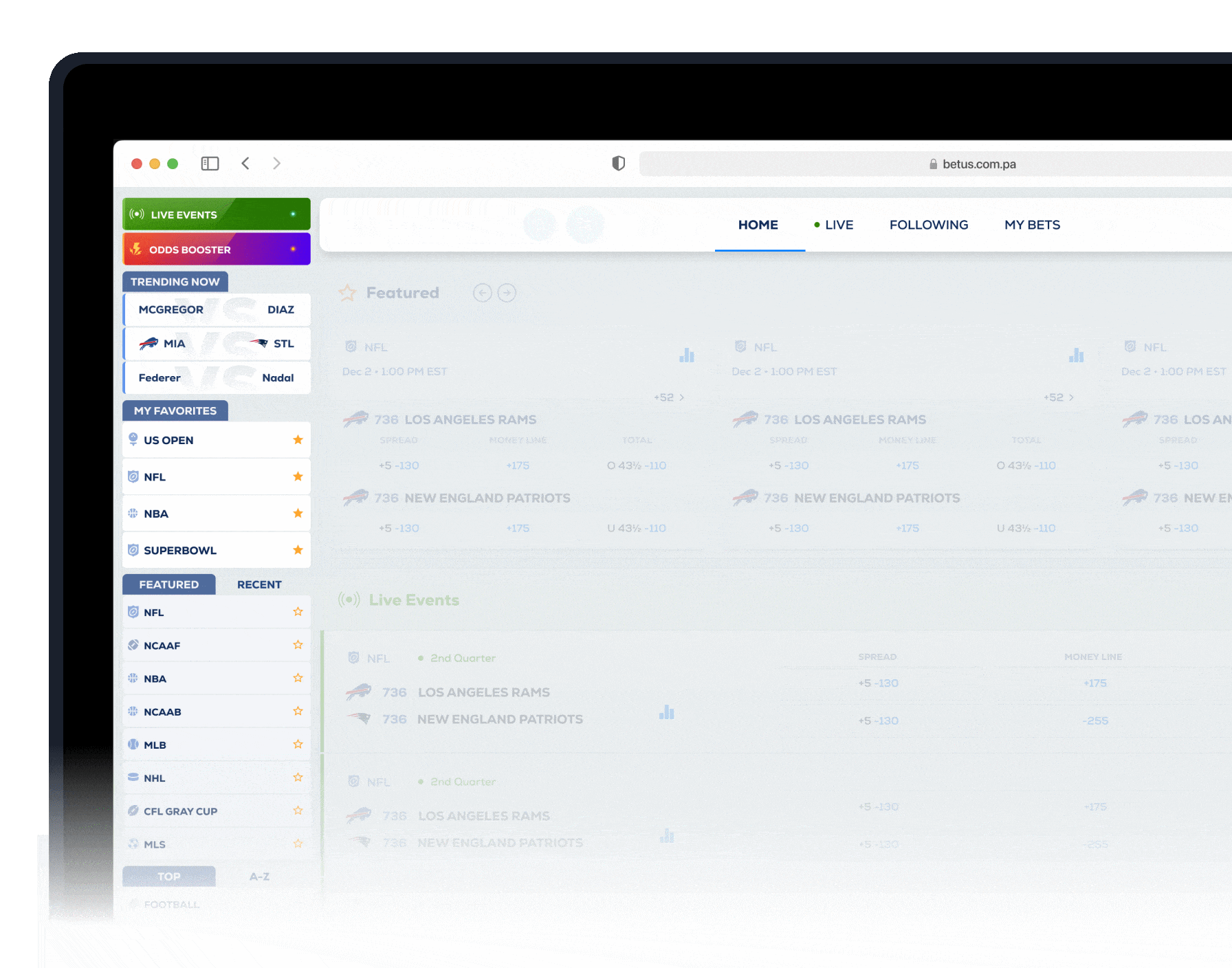Click the red close window button
The height and width of the screenshot is (968, 1232).
[x=137, y=164]
